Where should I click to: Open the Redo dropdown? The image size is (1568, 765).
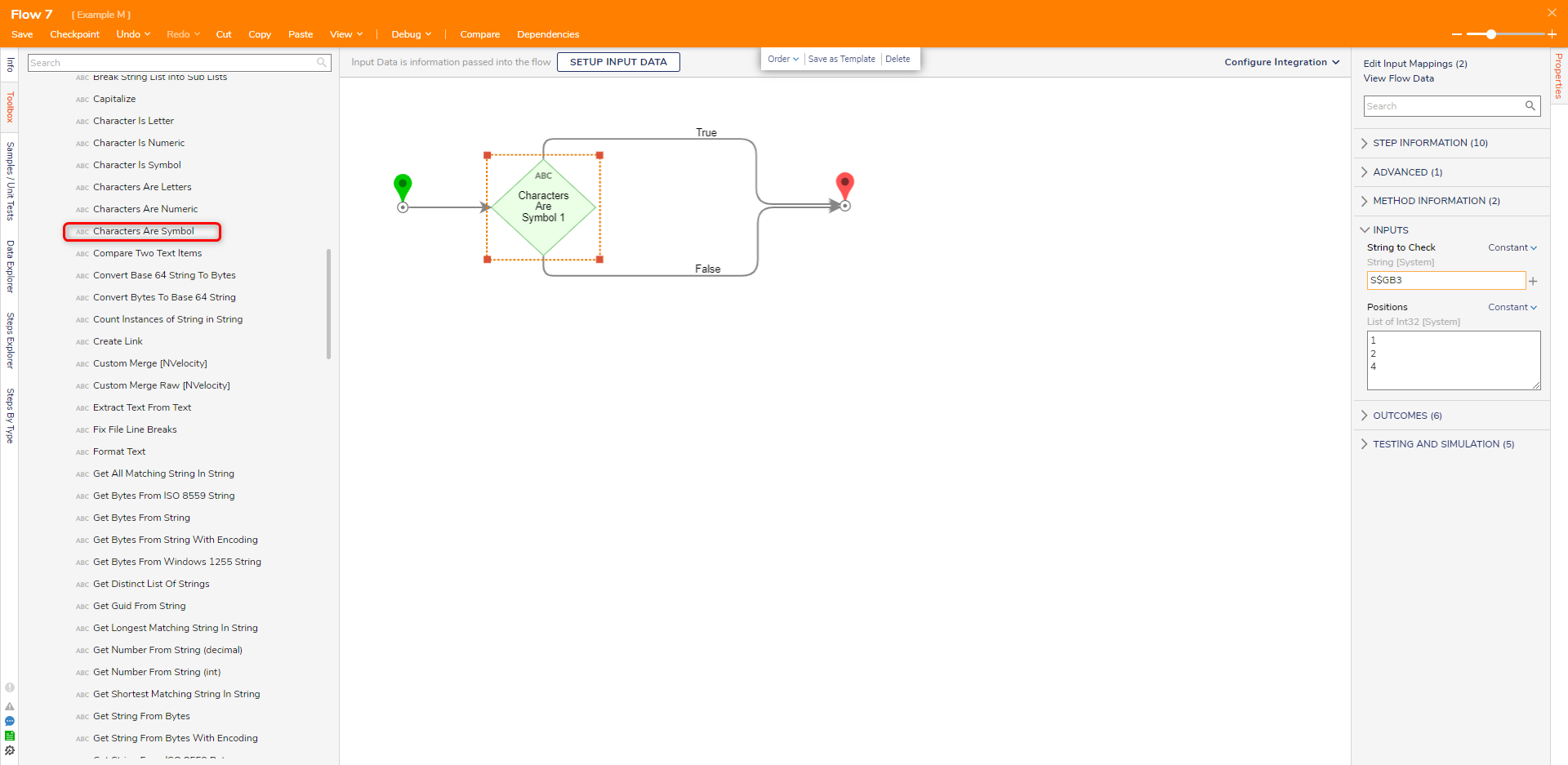pyautogui.click(x=183, y=34)
